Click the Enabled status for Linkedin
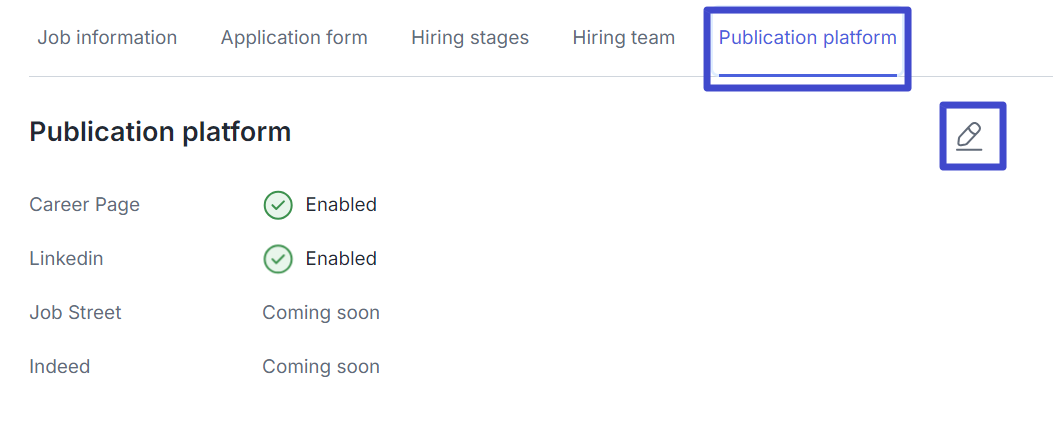1053x425 pixels. pos(341,258)
